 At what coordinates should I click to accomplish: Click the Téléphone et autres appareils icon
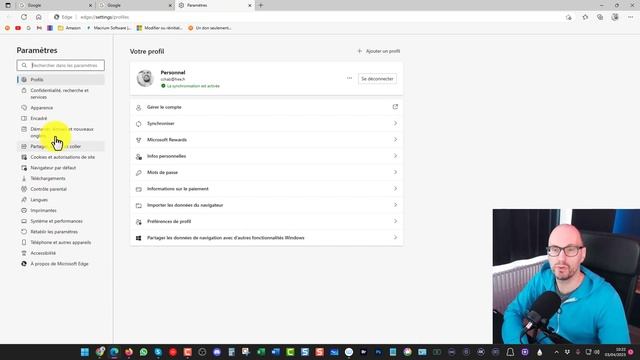point(24,242)
